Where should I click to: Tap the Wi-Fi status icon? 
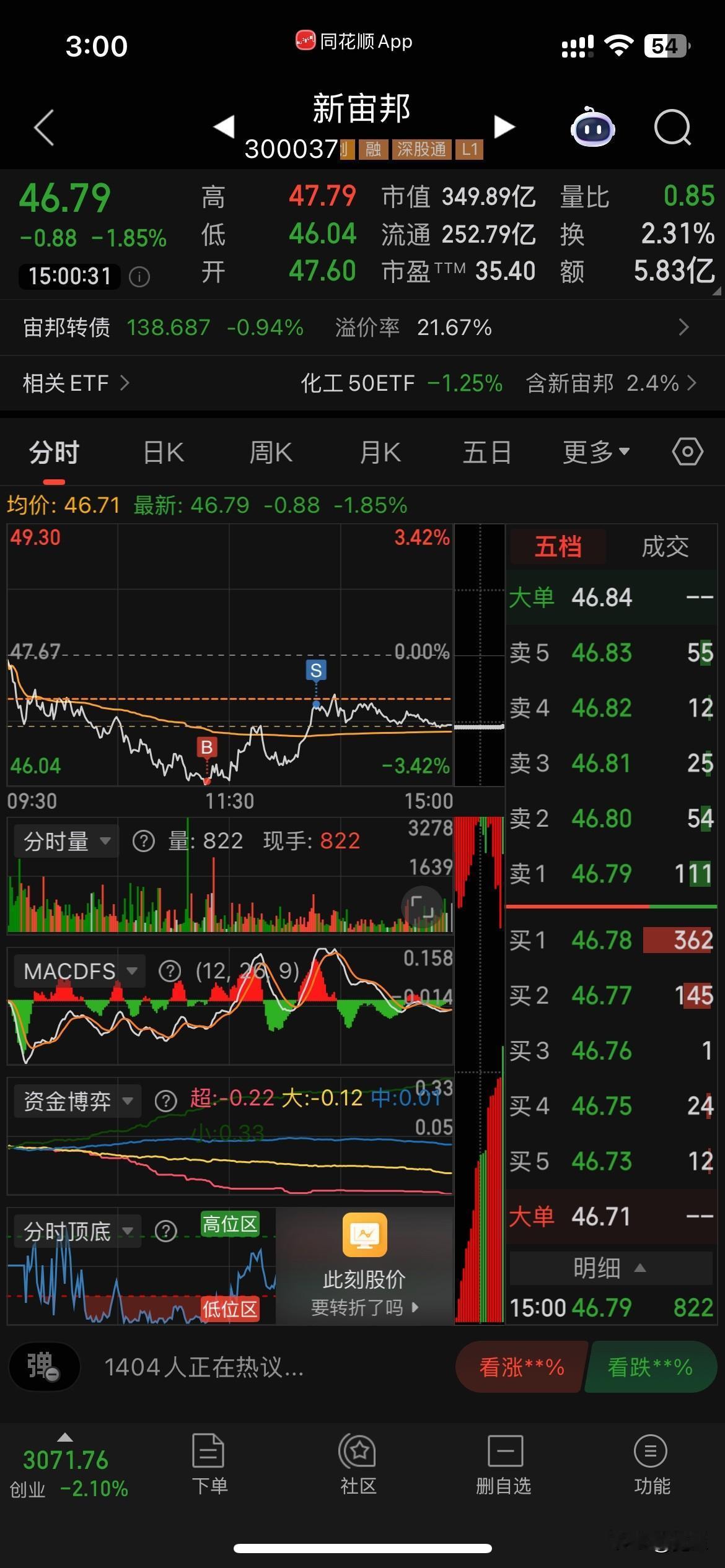pos(618,46)
